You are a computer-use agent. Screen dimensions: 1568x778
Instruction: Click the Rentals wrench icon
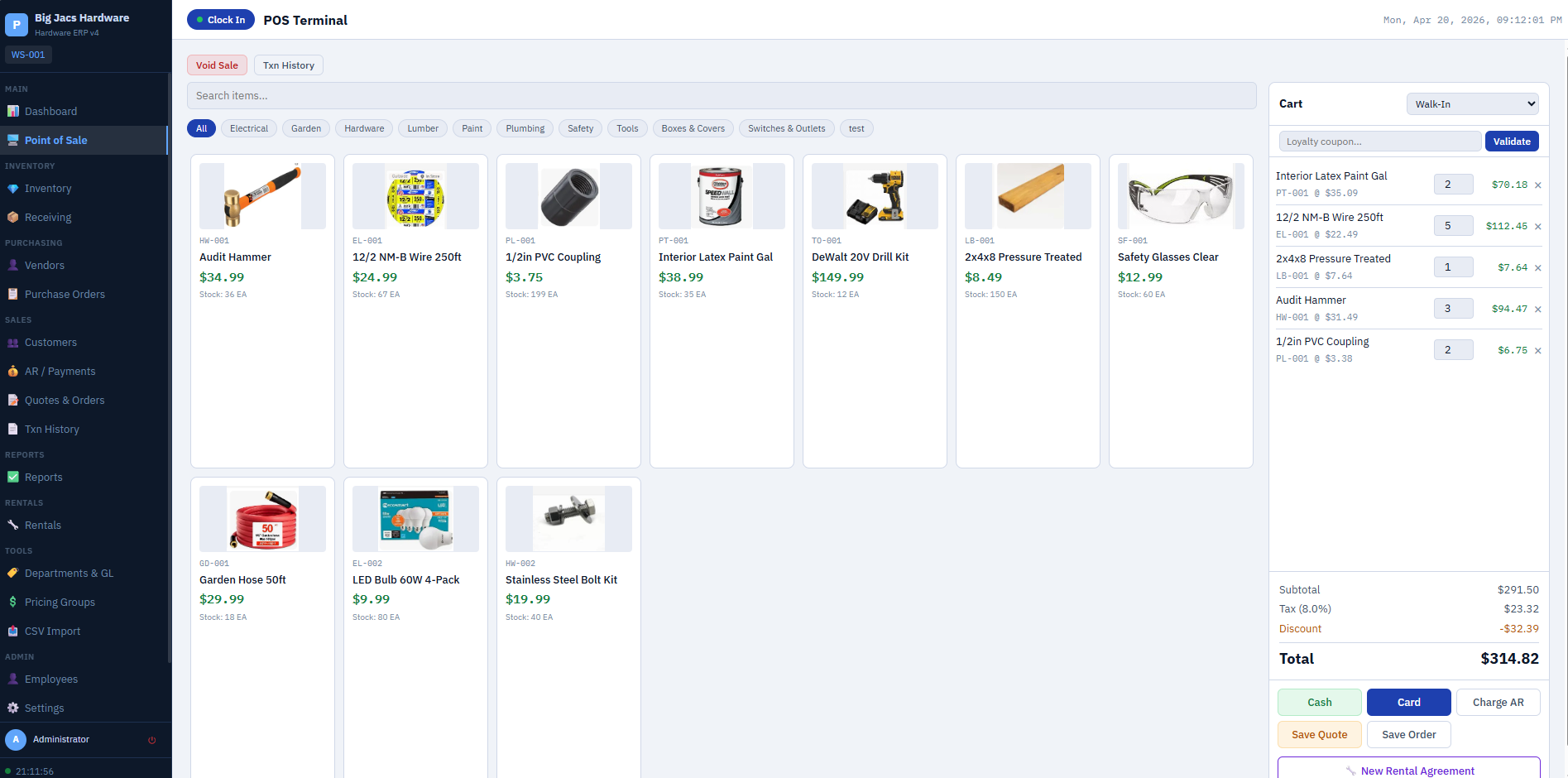coord(13,525)
